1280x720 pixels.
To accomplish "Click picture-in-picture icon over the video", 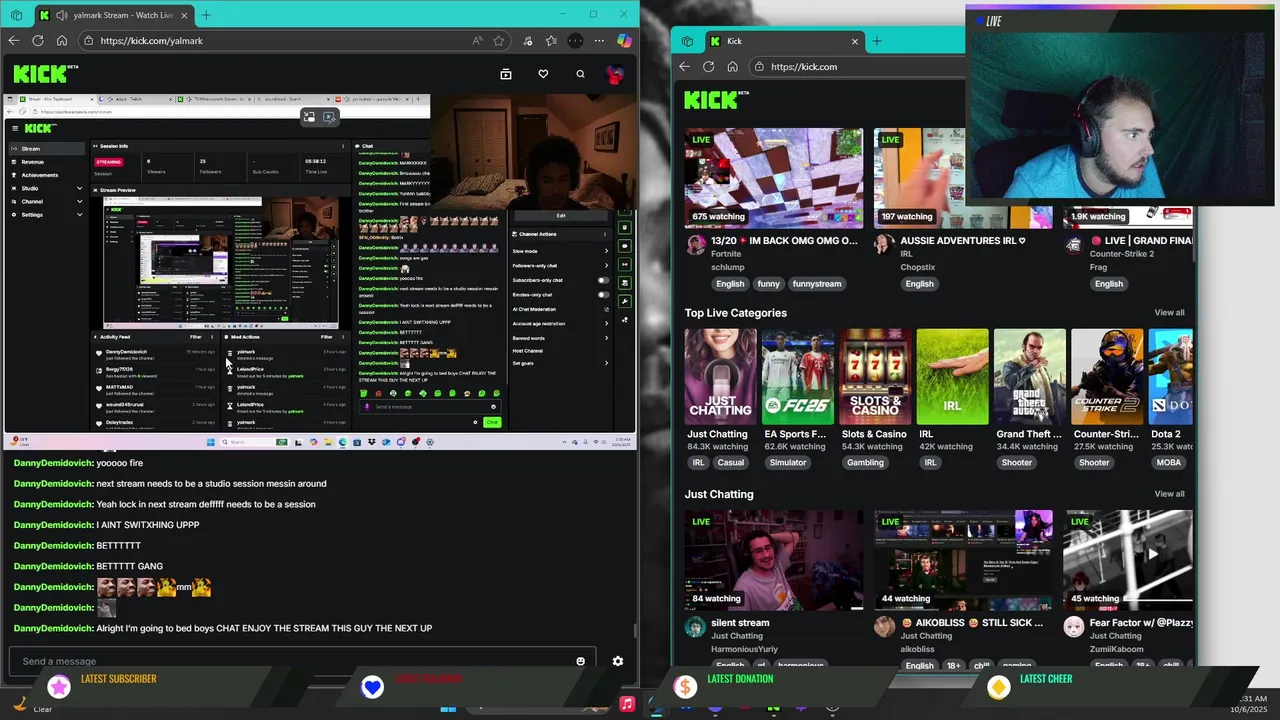I will [309, 117].
